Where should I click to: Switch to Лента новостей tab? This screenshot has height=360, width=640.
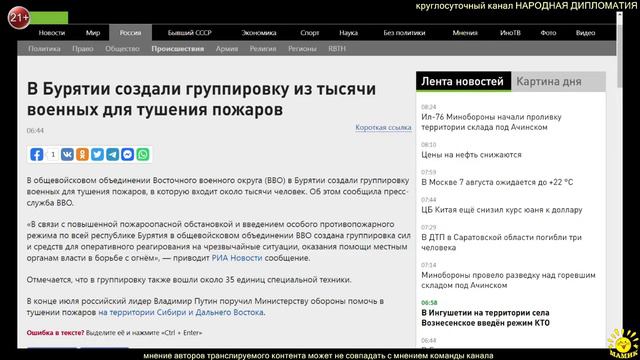coord(463,81)
